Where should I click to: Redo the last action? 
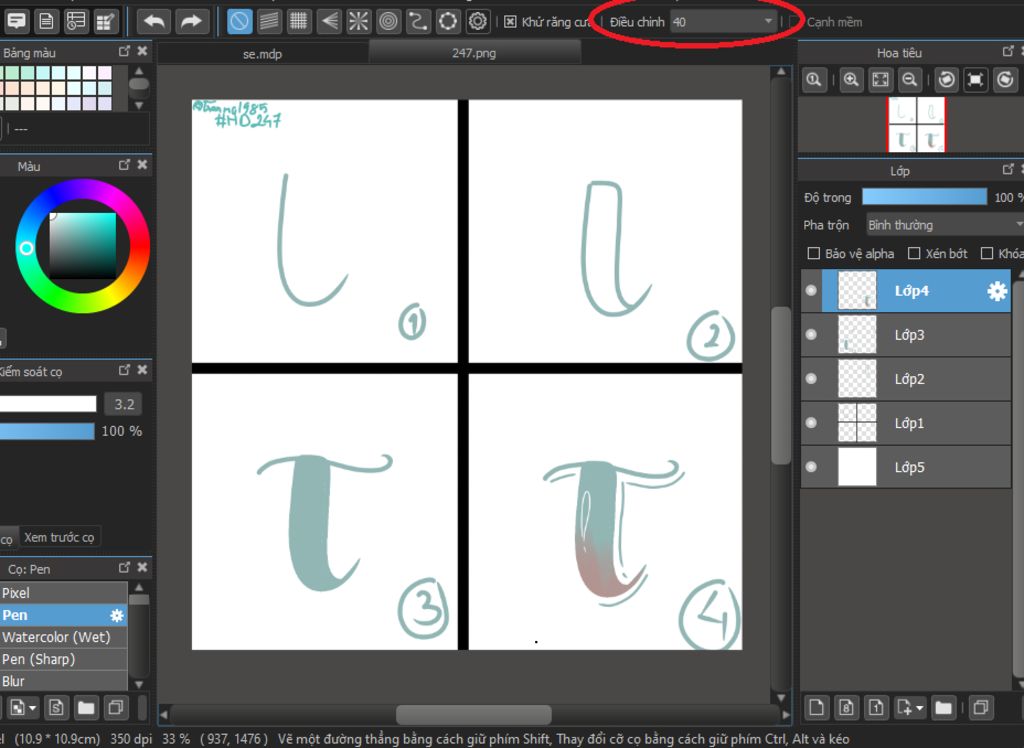(190, 22)
